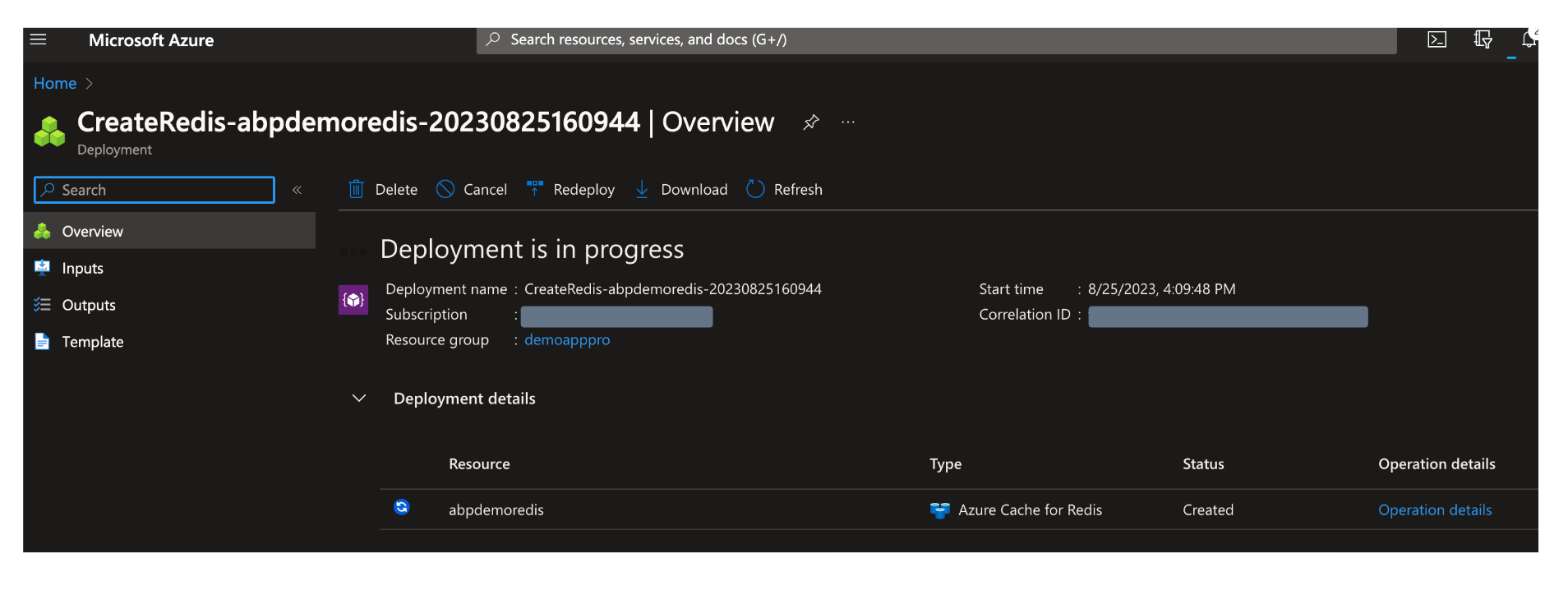
Task: Click the Delete button label
Action: tap(396, 190)
